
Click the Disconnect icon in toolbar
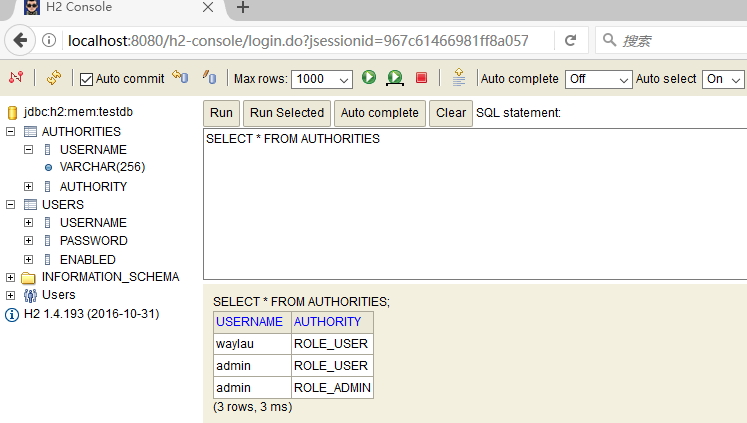coord(16,78)
